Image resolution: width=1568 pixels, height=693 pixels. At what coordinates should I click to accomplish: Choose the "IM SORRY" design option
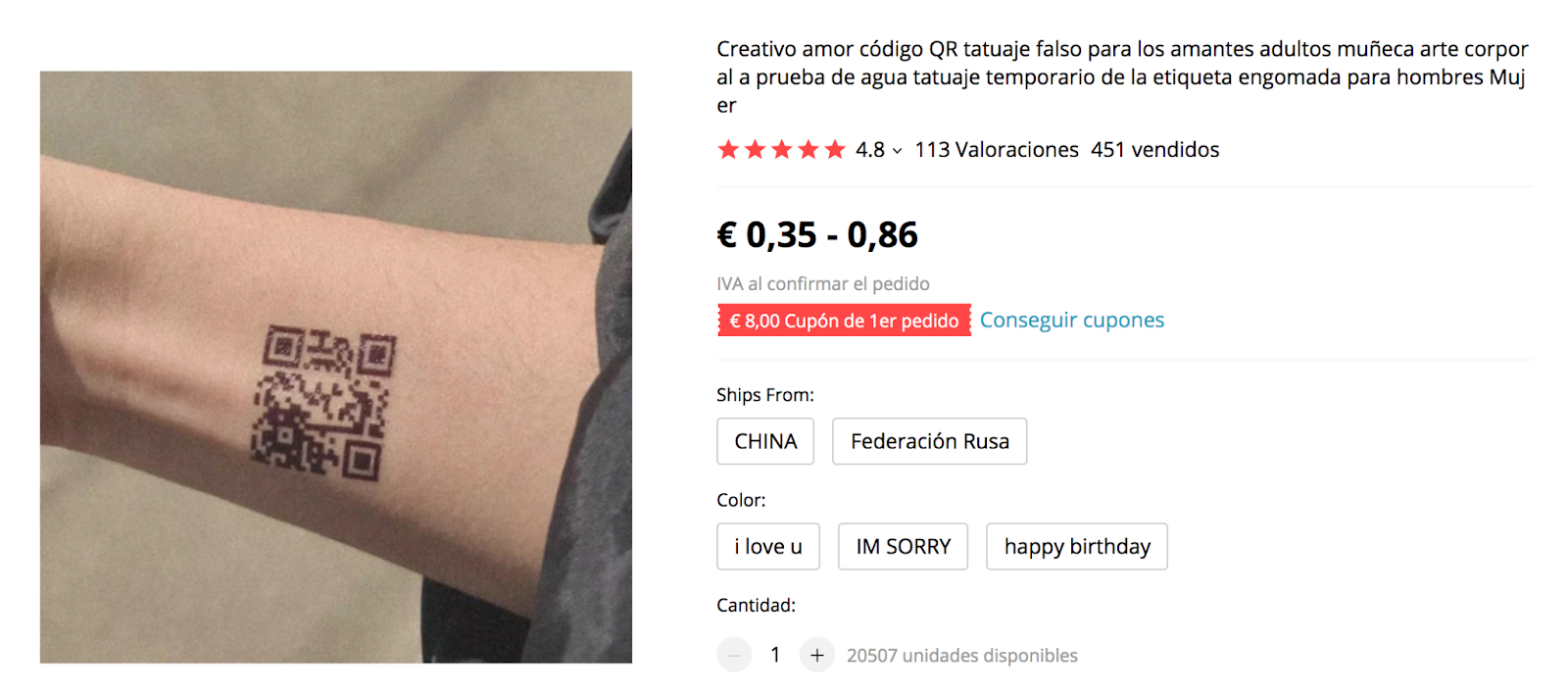pos(903,546)
